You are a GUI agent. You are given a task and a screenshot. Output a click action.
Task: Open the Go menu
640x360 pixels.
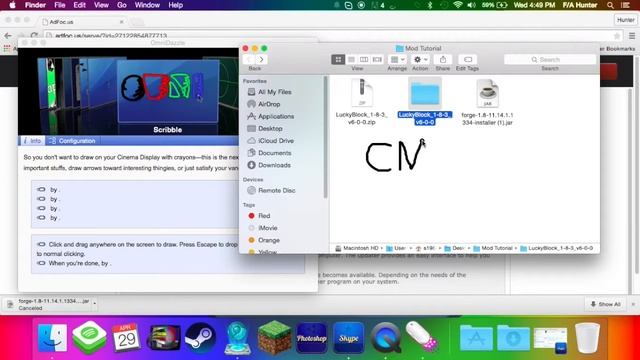click(x=122, y=5)
